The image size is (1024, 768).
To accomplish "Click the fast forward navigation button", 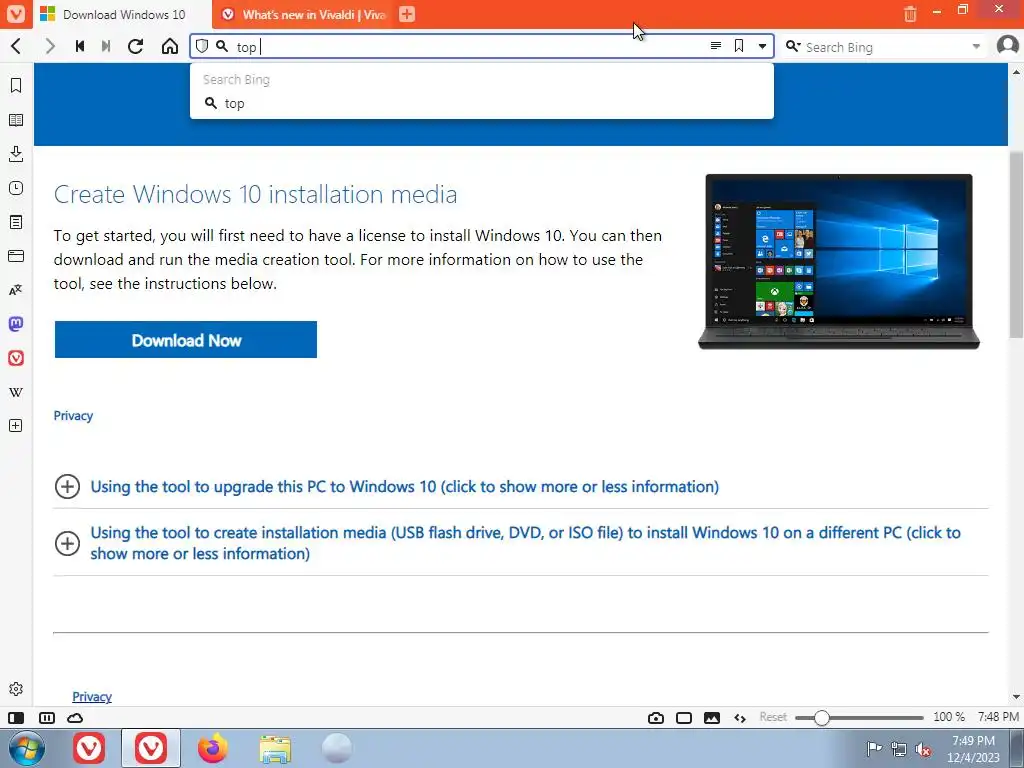I will click(106, 46).
